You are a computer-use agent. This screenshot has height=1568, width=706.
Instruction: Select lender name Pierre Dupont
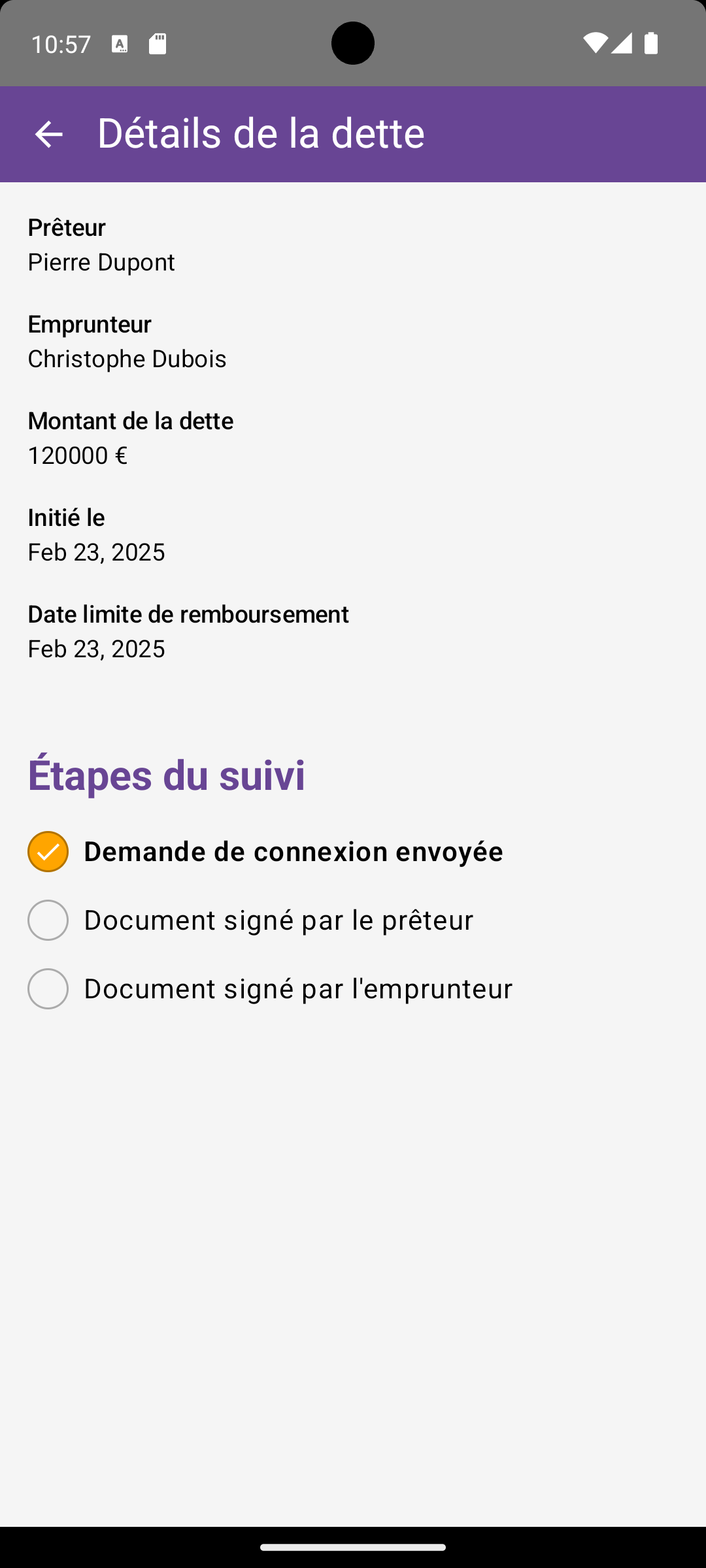(101, 262)
